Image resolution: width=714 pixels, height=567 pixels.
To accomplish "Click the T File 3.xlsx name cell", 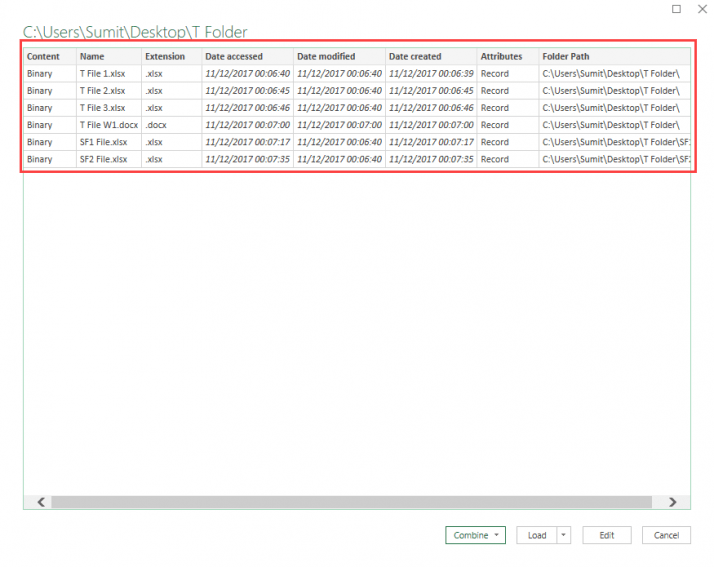I will click(x=109, y=108).
